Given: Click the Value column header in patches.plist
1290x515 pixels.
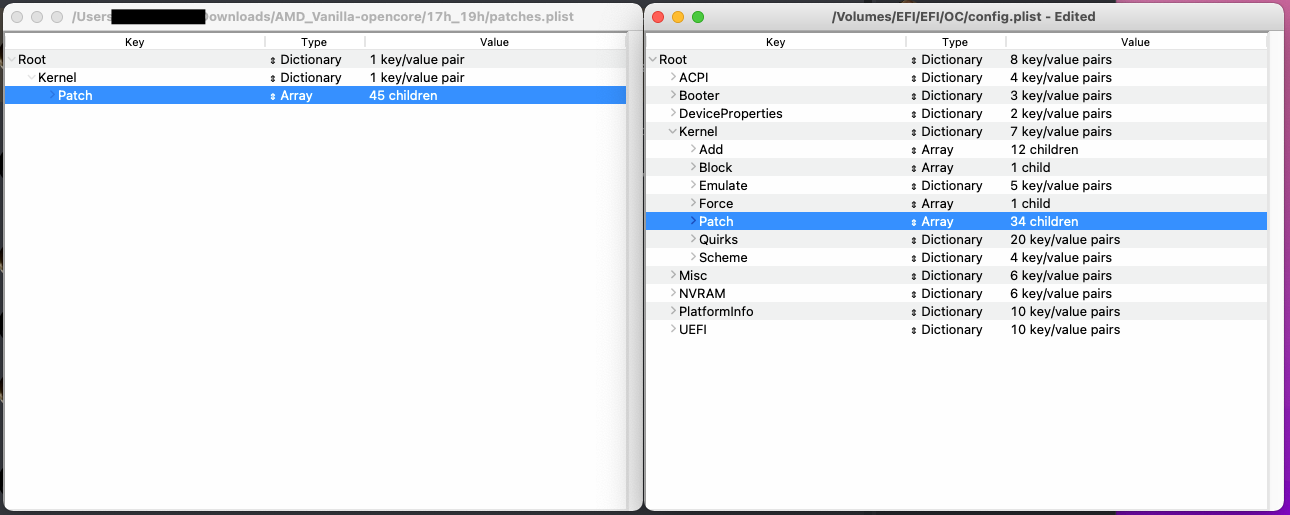Looking at the screenshot, I should (494, 42).
